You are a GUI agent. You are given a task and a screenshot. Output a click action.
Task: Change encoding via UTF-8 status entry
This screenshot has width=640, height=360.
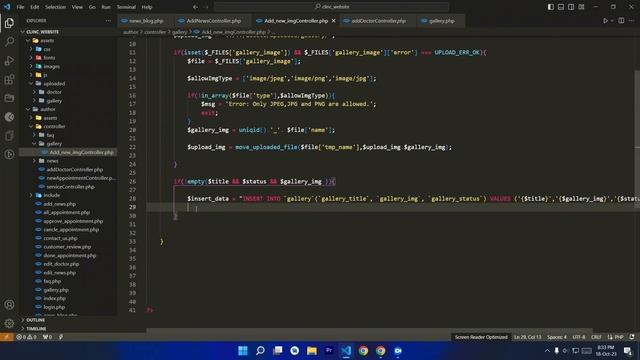pos(579,337)
